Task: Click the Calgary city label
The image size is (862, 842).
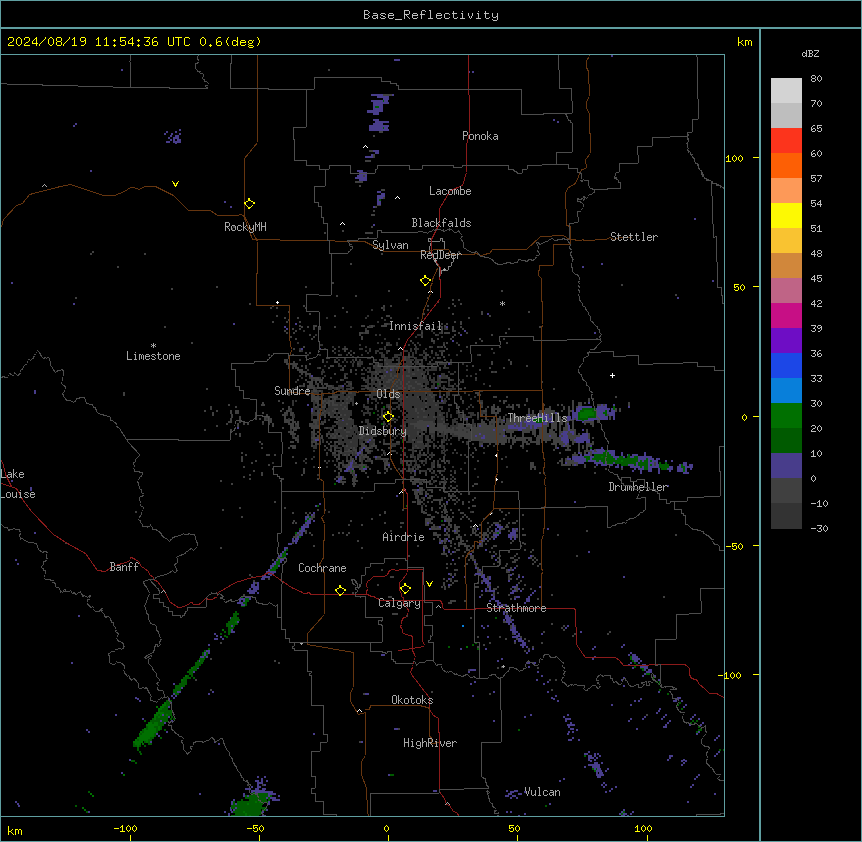Action: click(399, 603)
